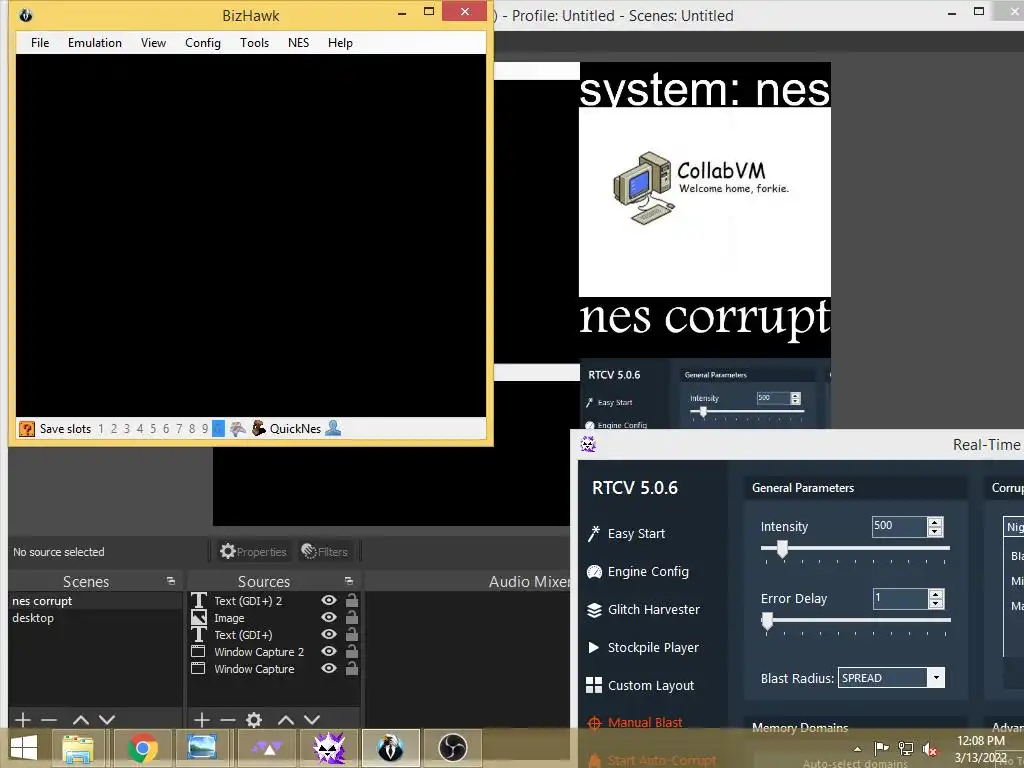Open the BizHawk Config menu
Viewport: 1024px width, 768px height.
click(202, 43)
